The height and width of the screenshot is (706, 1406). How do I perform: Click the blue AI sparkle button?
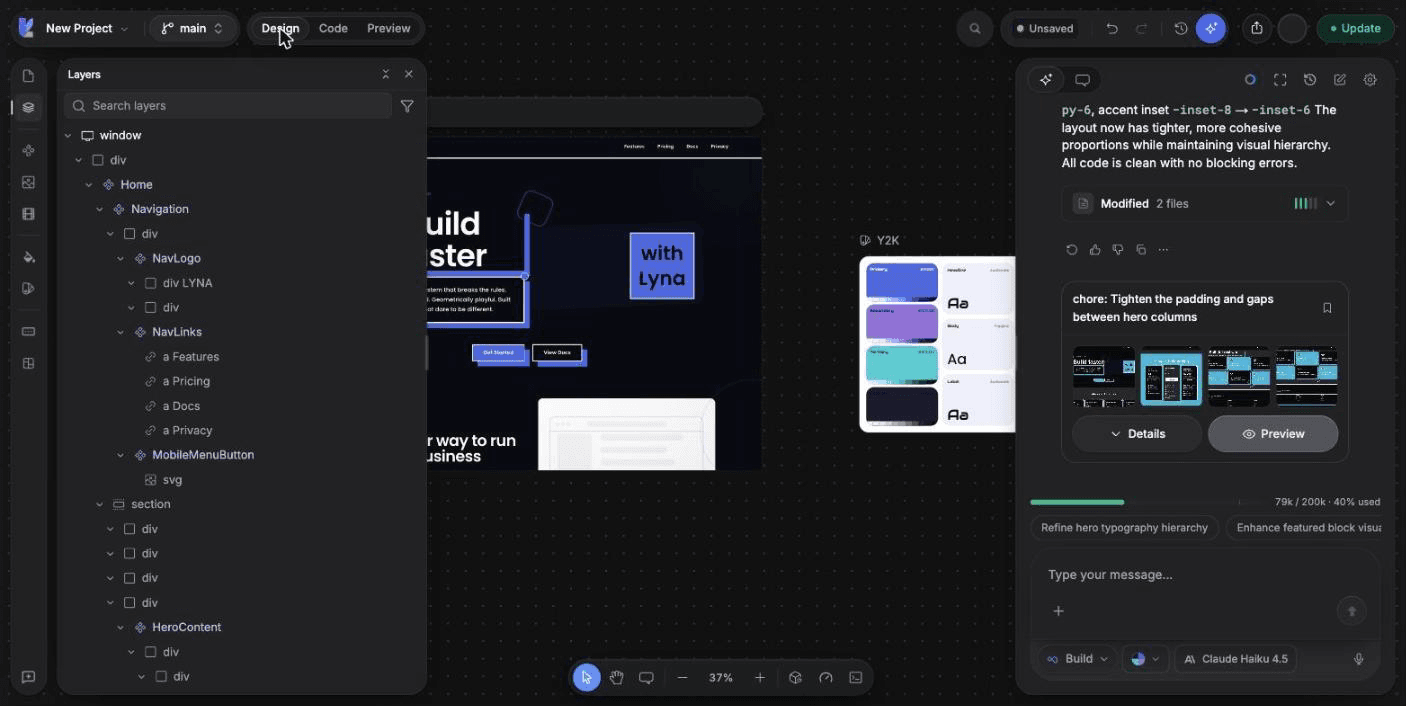(x=1211, y=29)
